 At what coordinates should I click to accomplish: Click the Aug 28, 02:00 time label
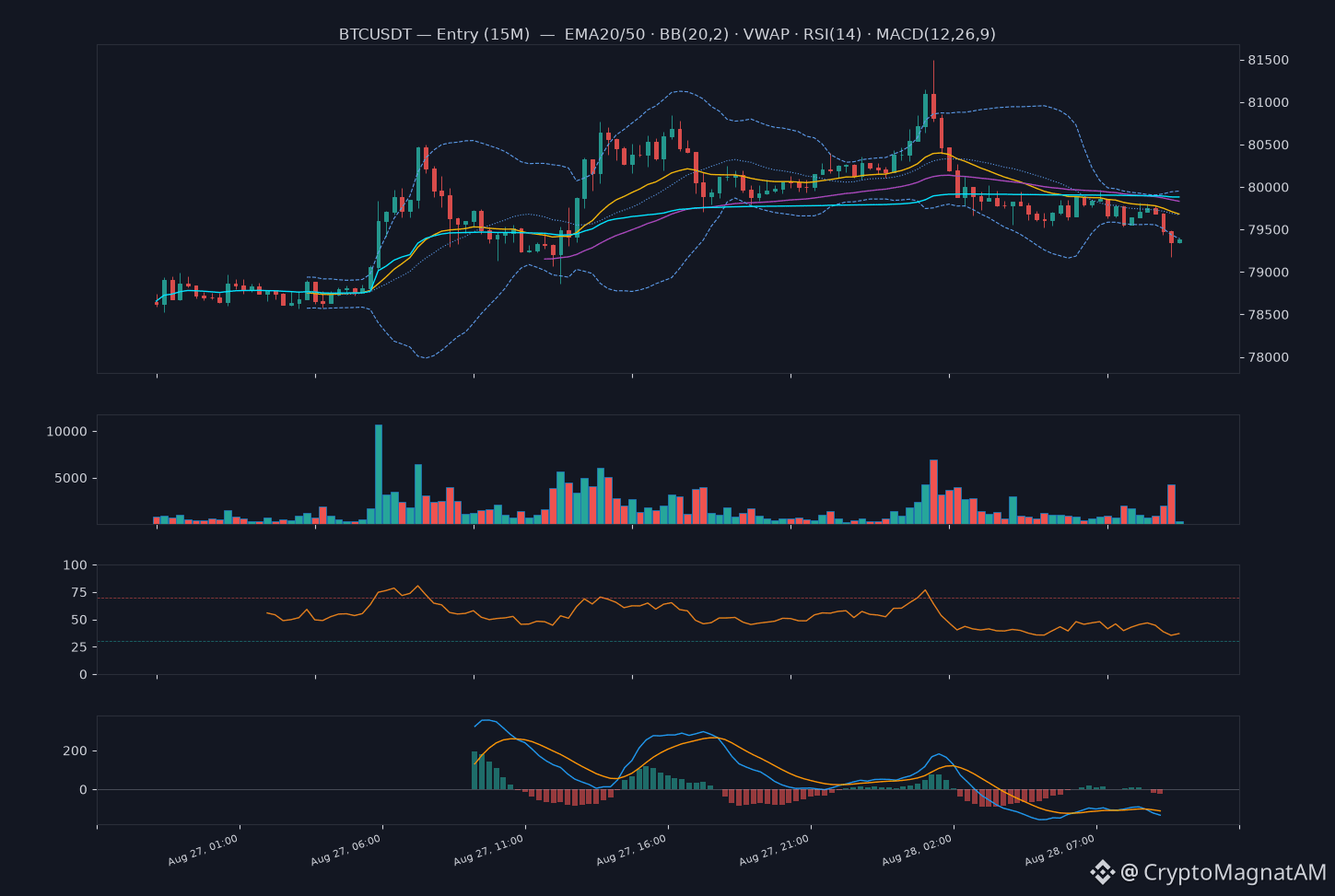click(x=917, y=850)
